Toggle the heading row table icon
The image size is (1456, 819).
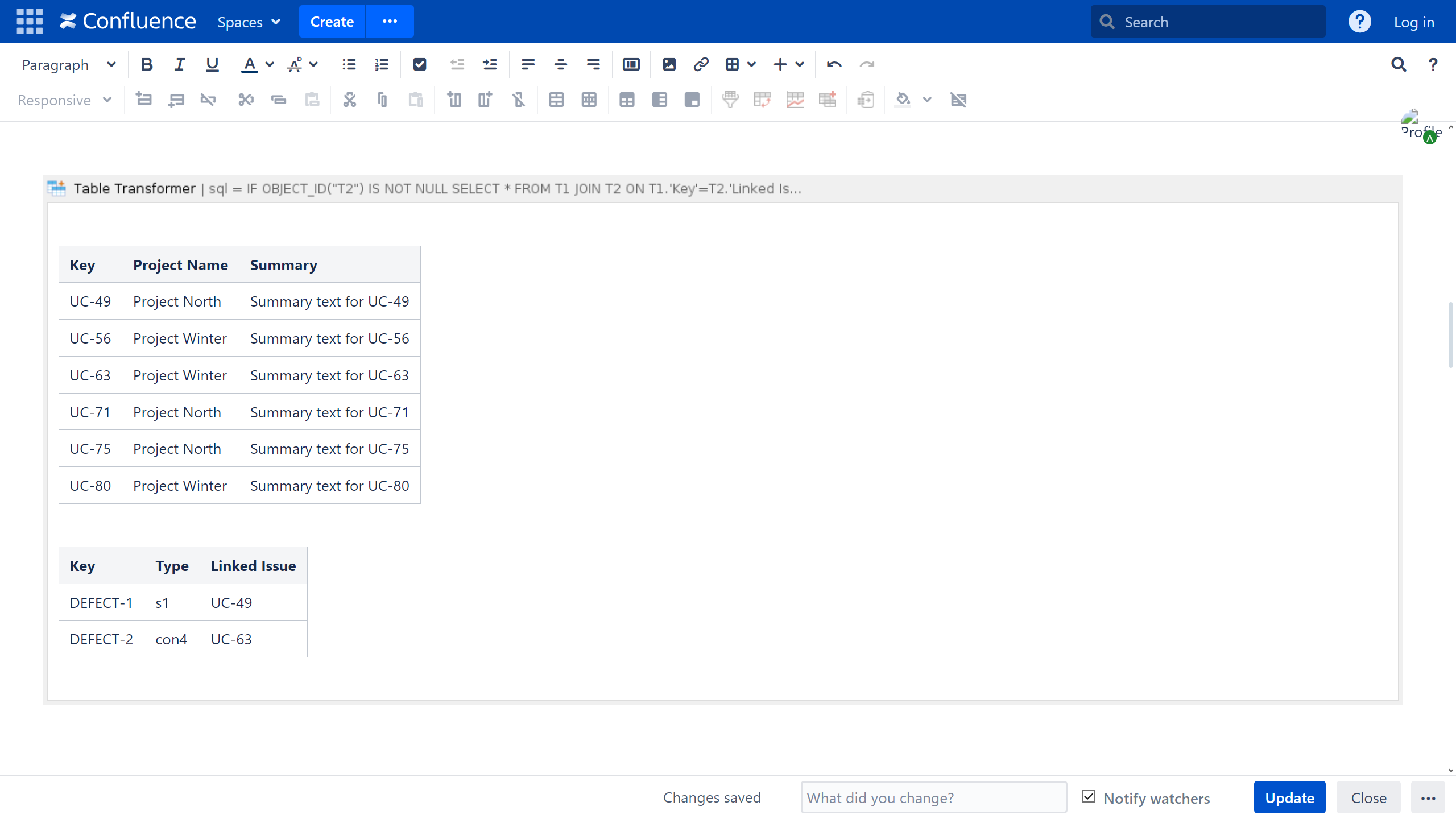pos(627,100)
